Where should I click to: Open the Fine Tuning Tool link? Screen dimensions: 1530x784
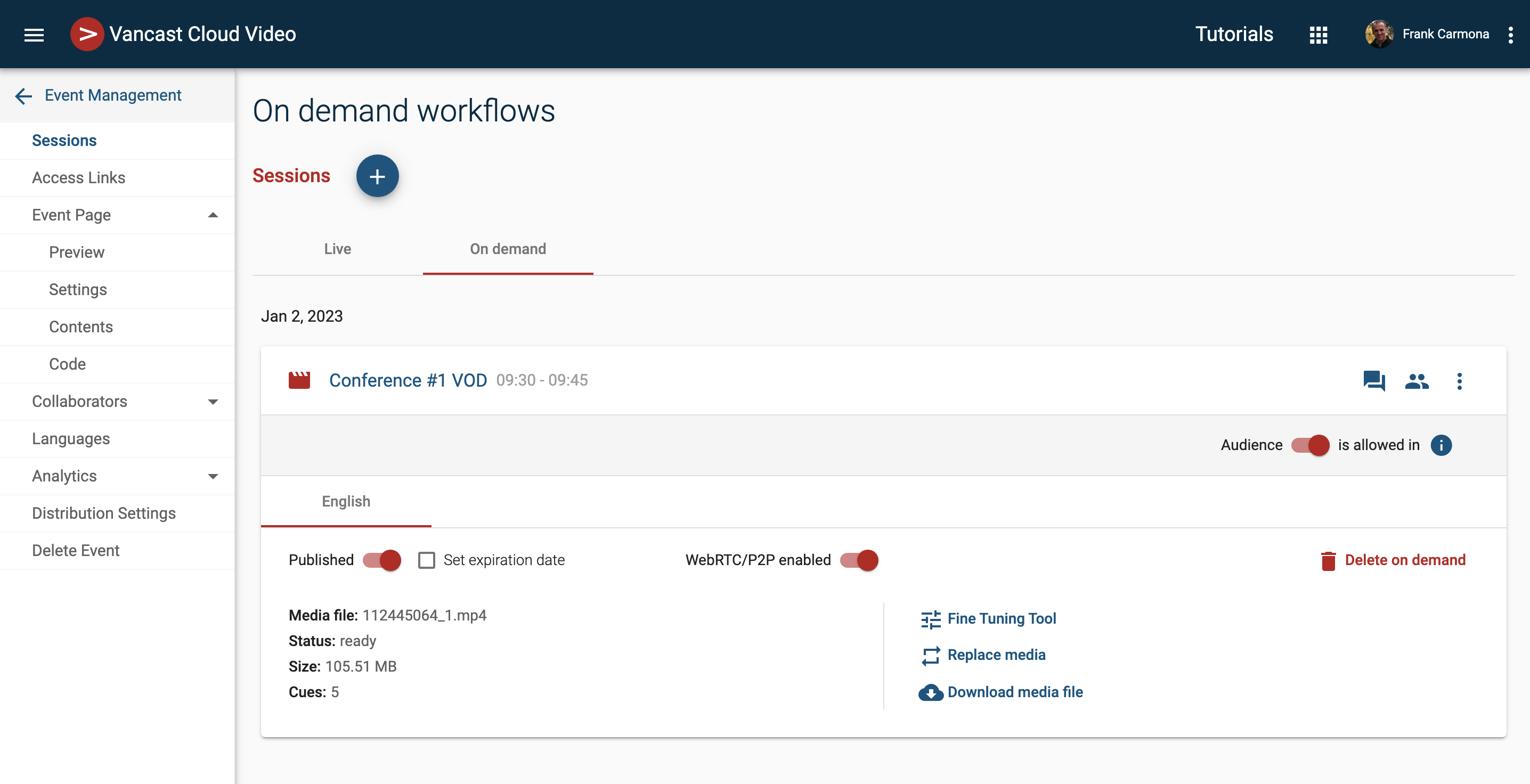click(1002, 618)
